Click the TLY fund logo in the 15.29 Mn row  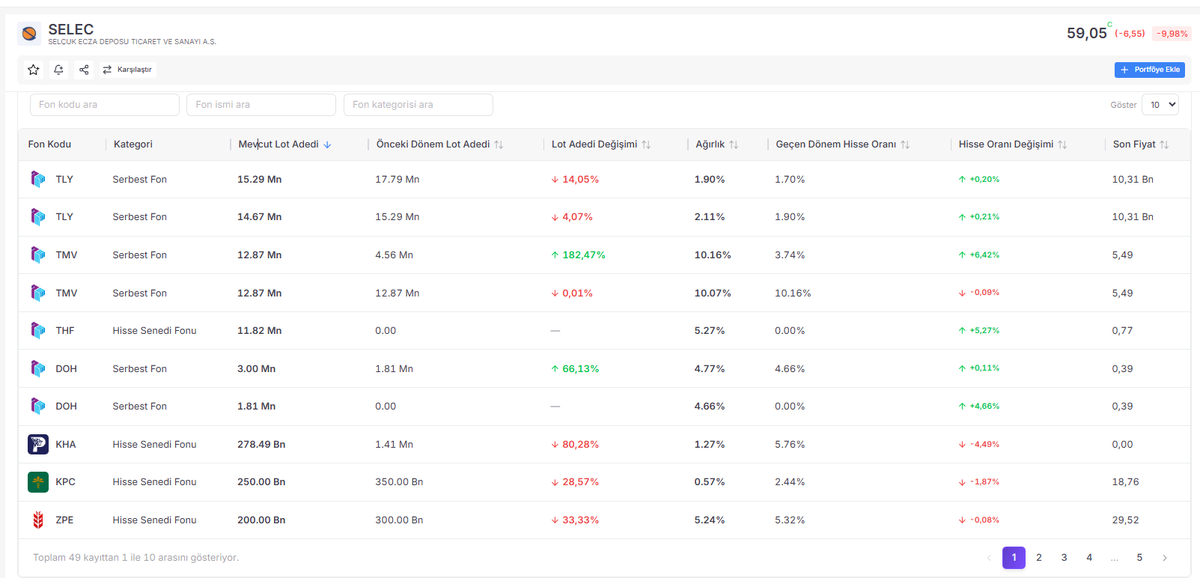point(38,179)
